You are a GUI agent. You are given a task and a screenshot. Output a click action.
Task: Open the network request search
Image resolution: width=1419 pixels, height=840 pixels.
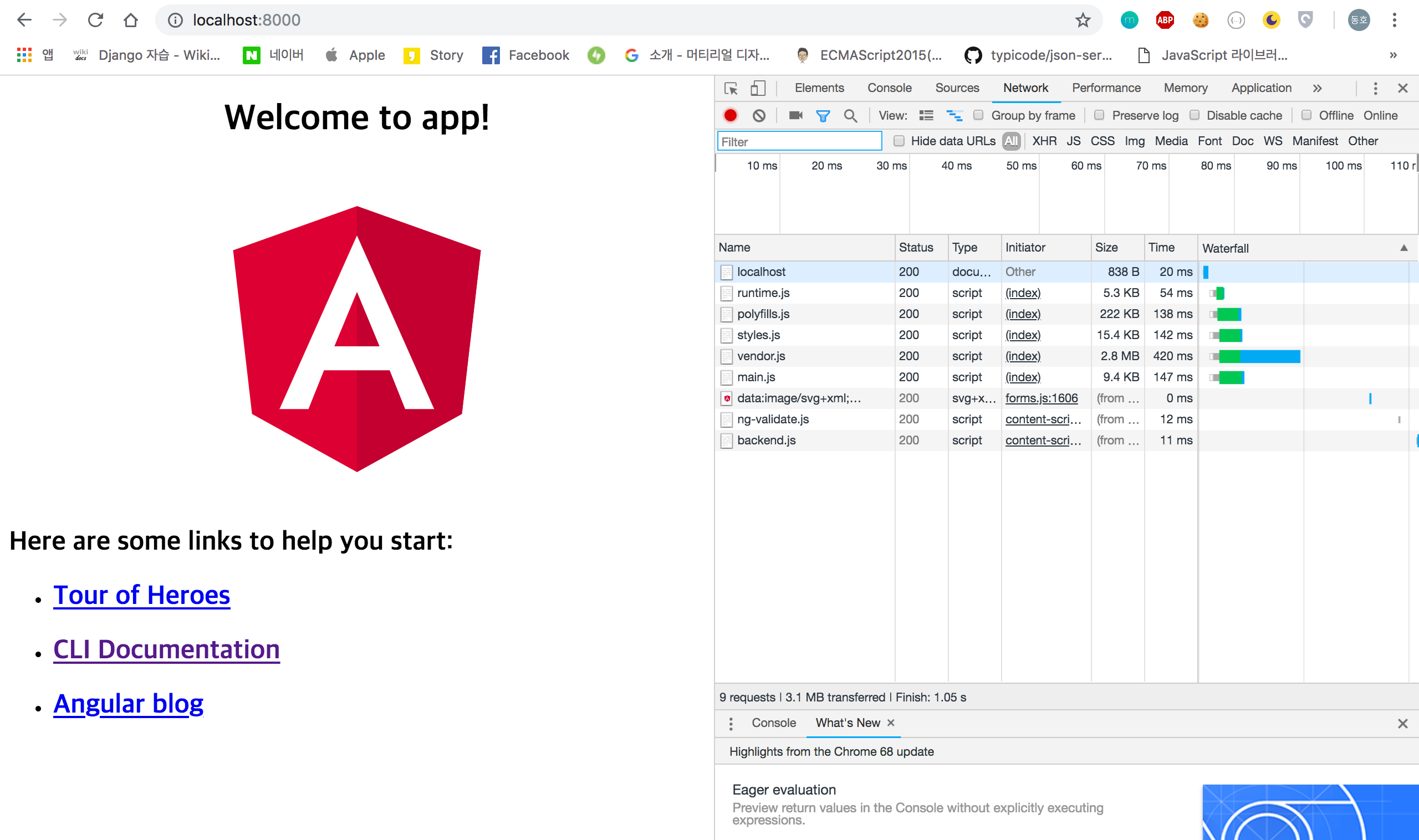click(850, 115)
